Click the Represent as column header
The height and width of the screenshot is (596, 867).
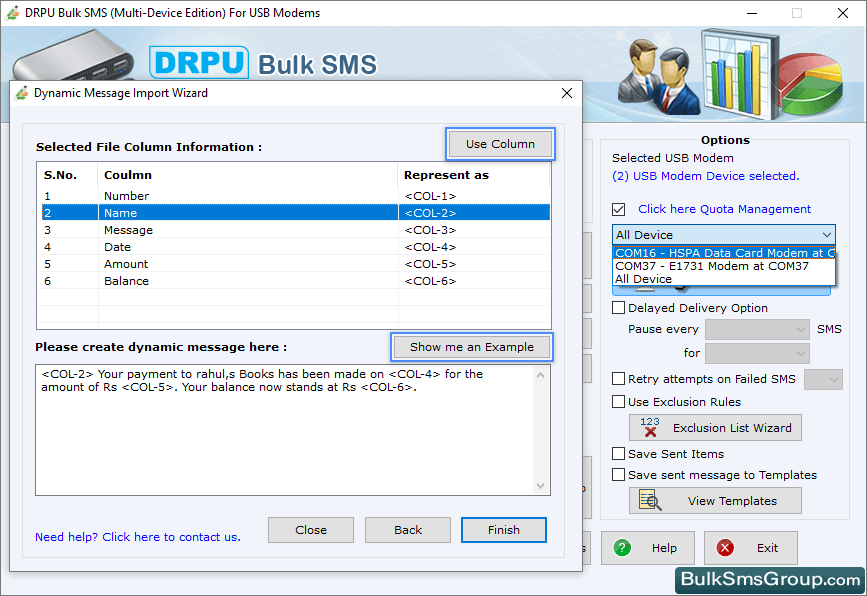474,175
